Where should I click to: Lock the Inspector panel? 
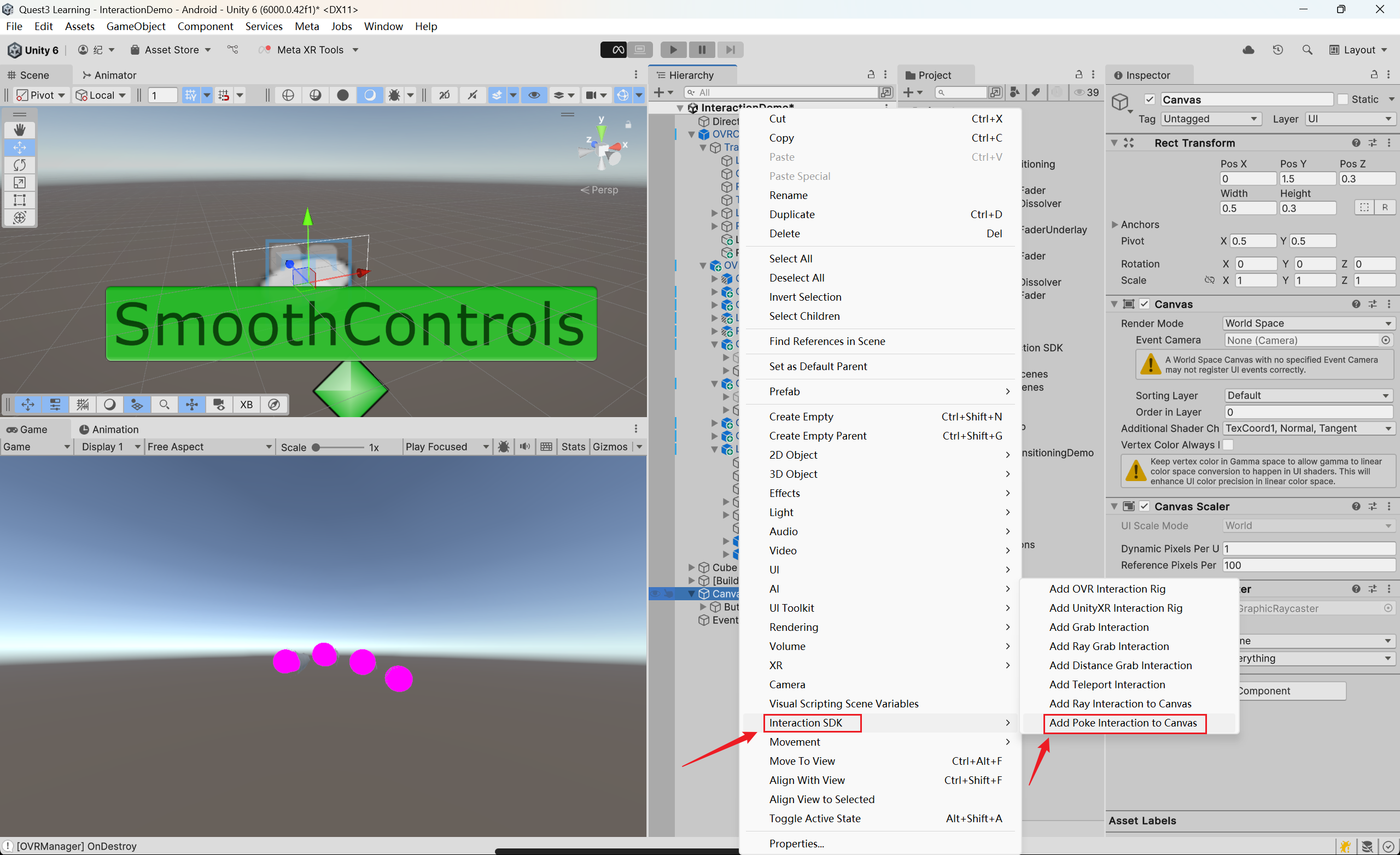1374,74
